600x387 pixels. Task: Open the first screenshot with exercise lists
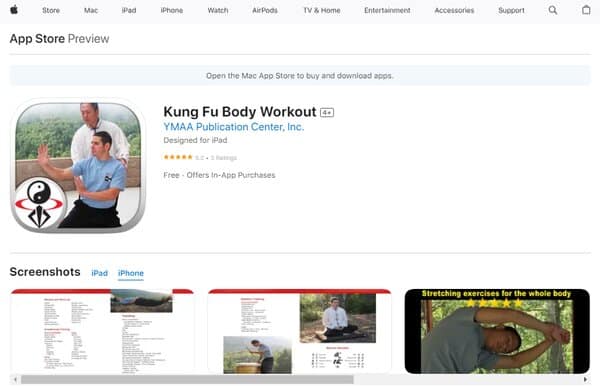[102, 331]
